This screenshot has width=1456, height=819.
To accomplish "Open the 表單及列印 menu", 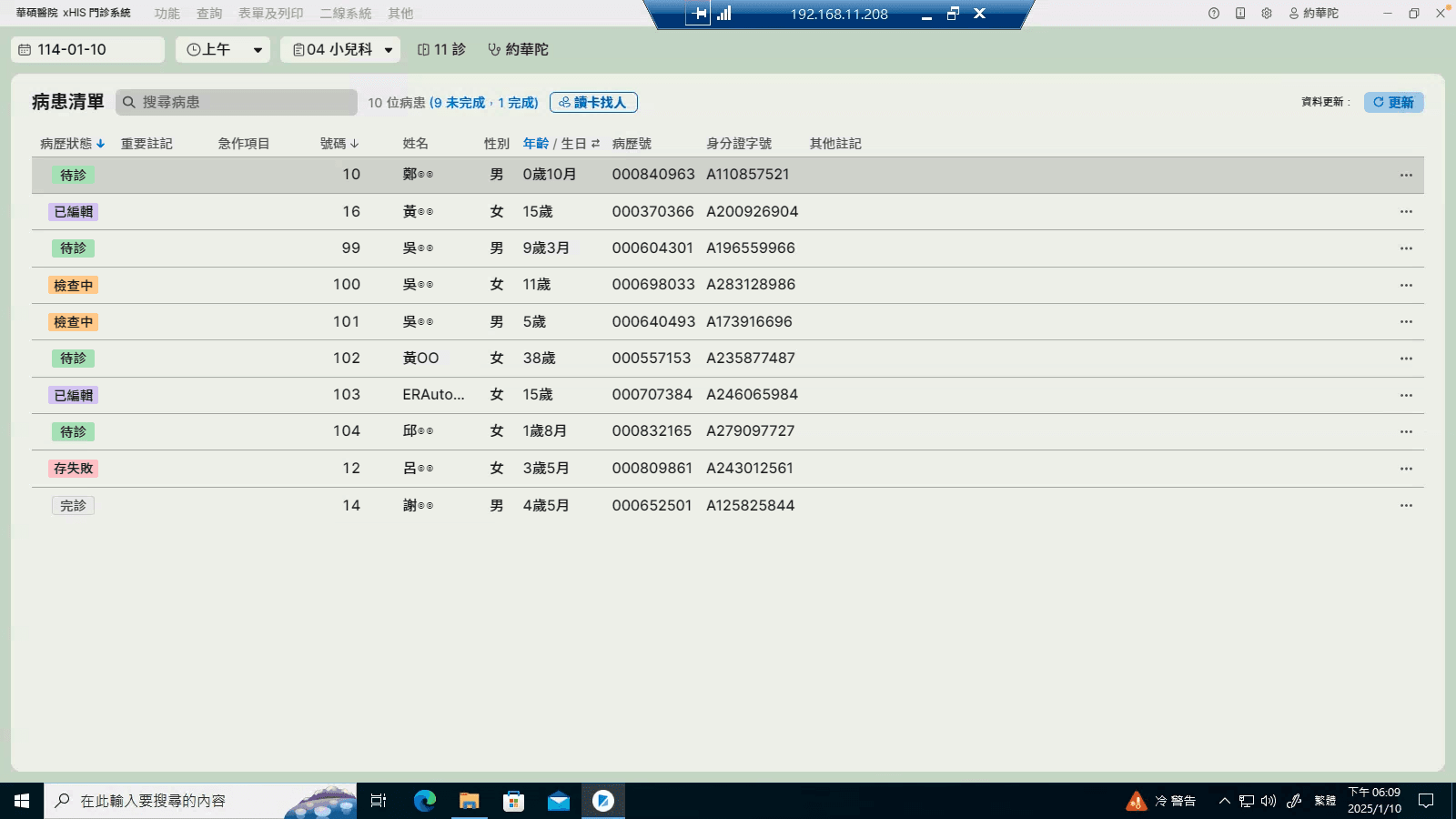I will [270, 14].
